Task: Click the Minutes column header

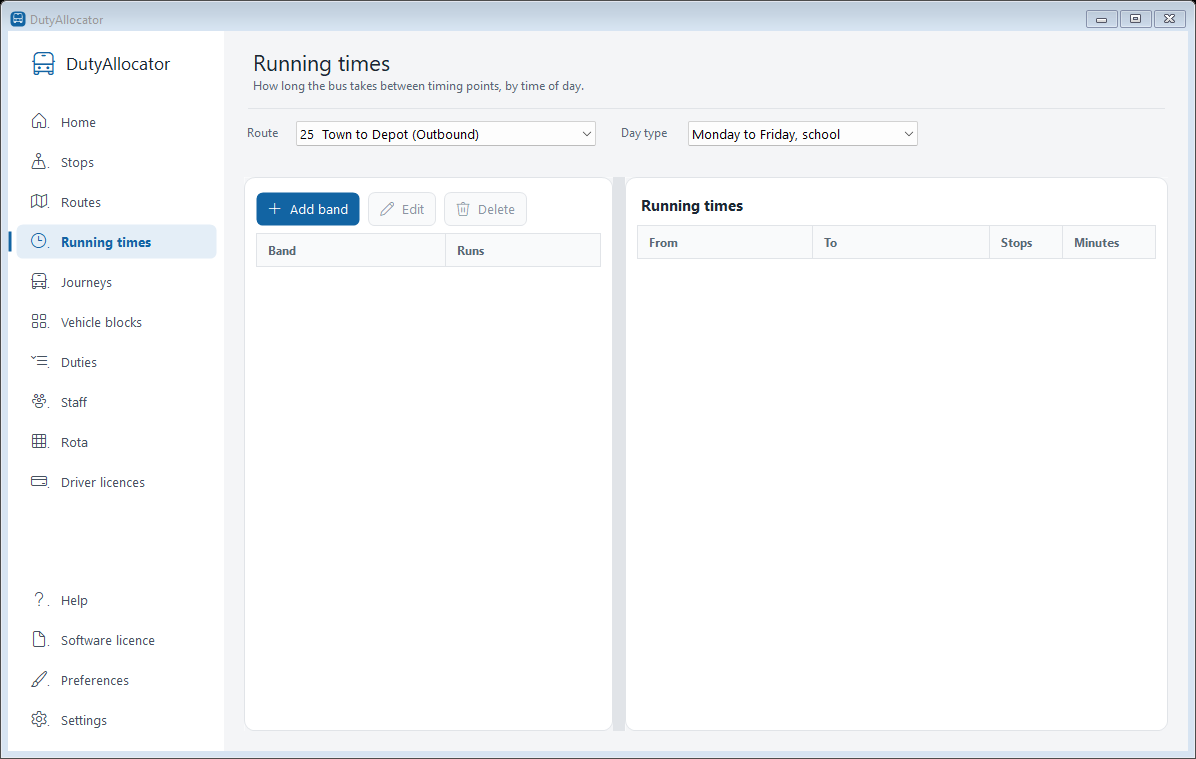Action: point(1109,243)
